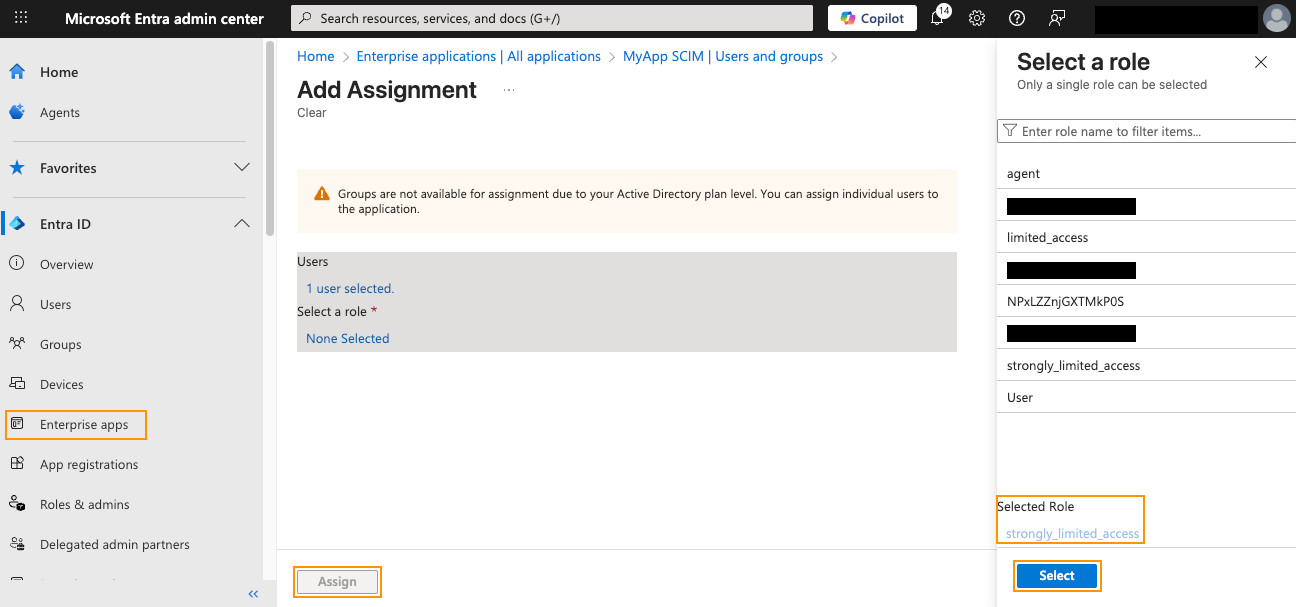Open the account avatar in top bar

pyautogui.click(x=1276, y=18)
